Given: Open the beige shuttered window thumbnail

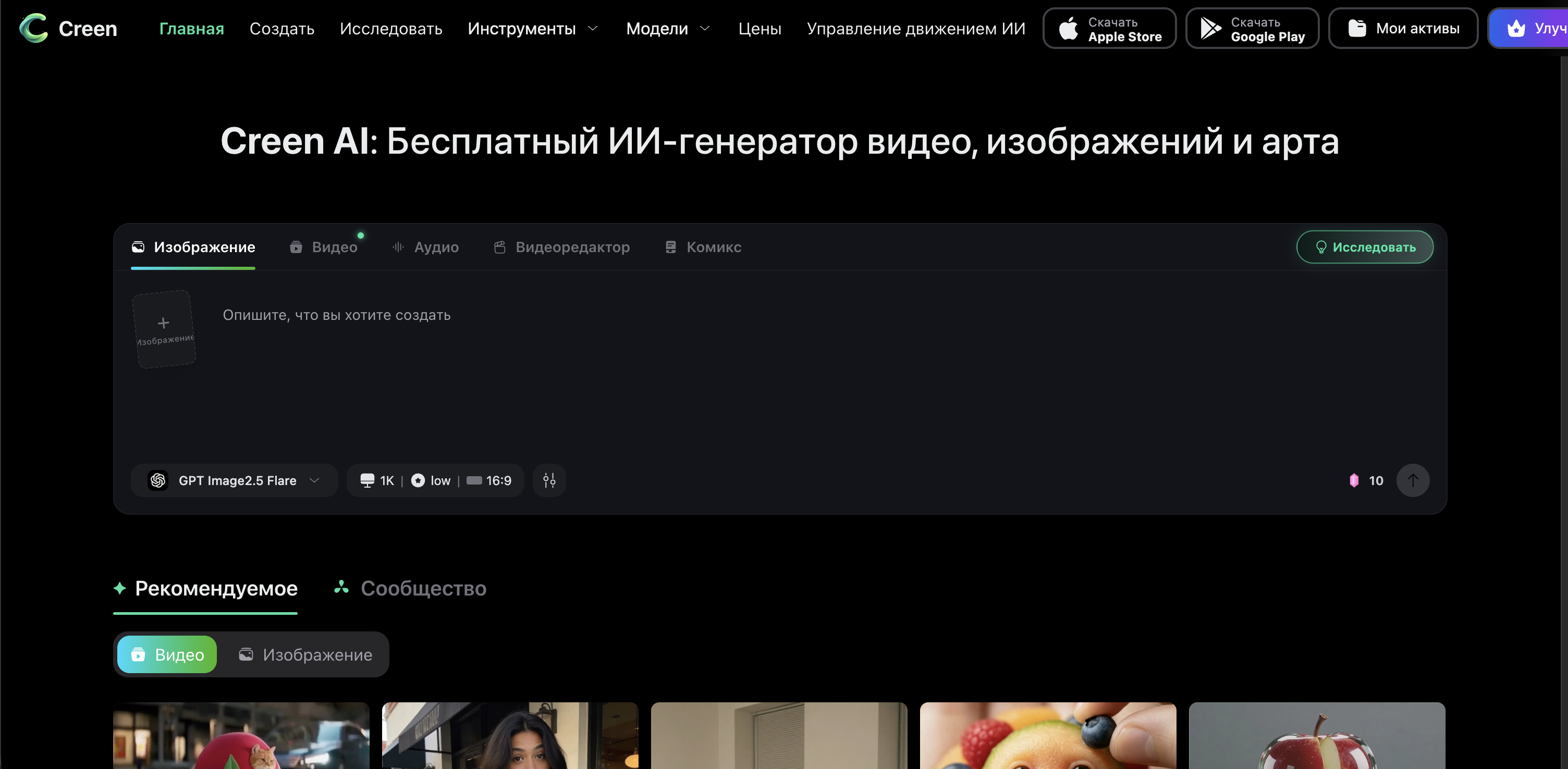Looking at the screenshot, I should 779,736.
